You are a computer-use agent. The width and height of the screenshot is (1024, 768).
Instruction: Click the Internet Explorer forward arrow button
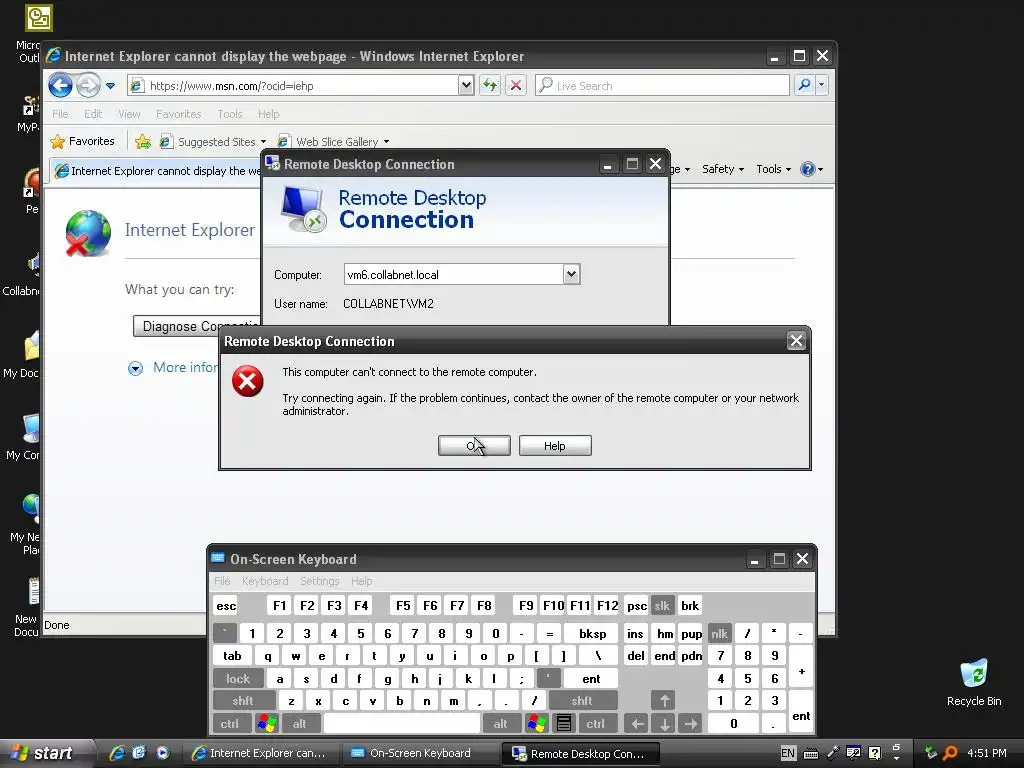(88, 86)
